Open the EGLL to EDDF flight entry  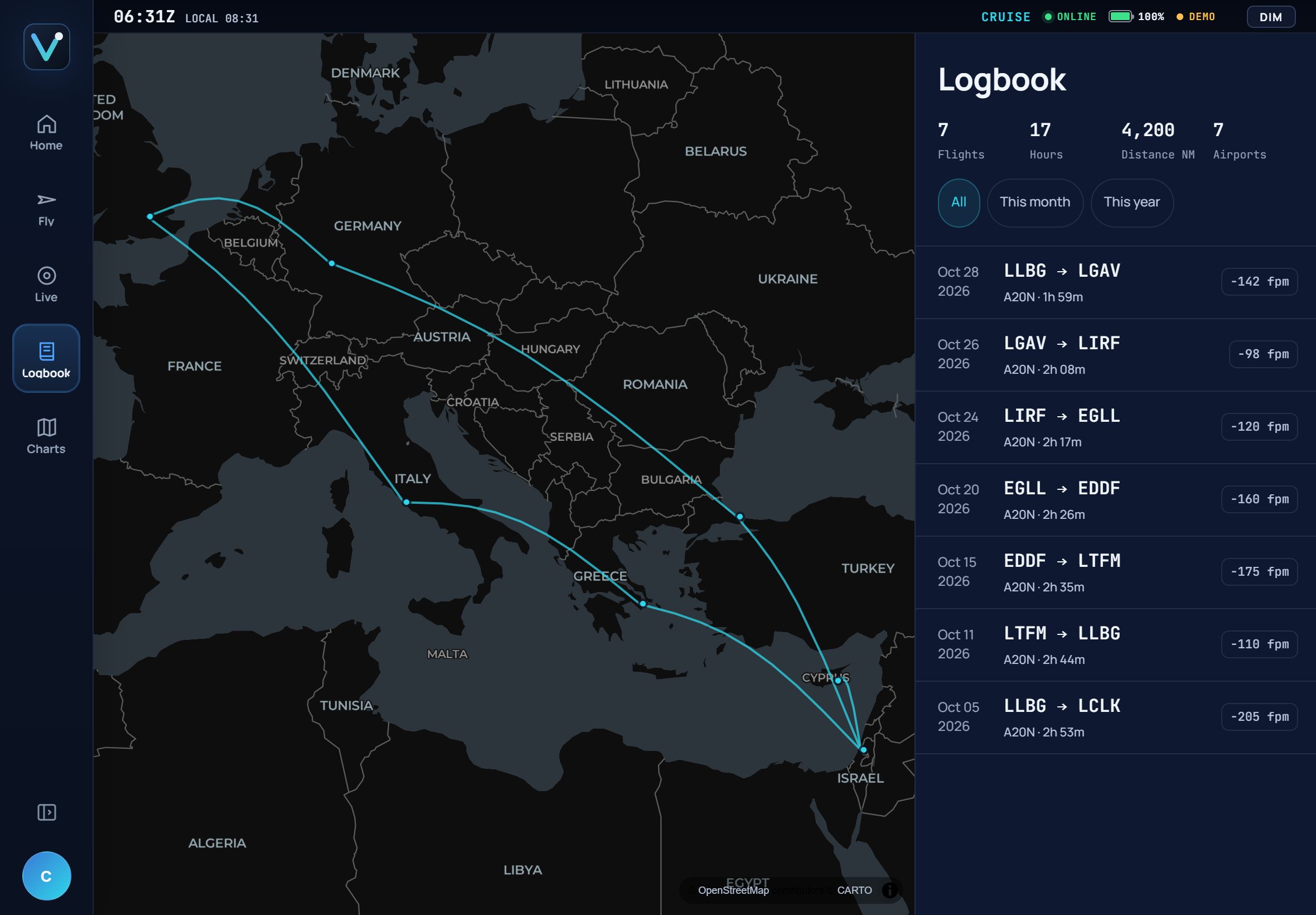pos(1115,500)
